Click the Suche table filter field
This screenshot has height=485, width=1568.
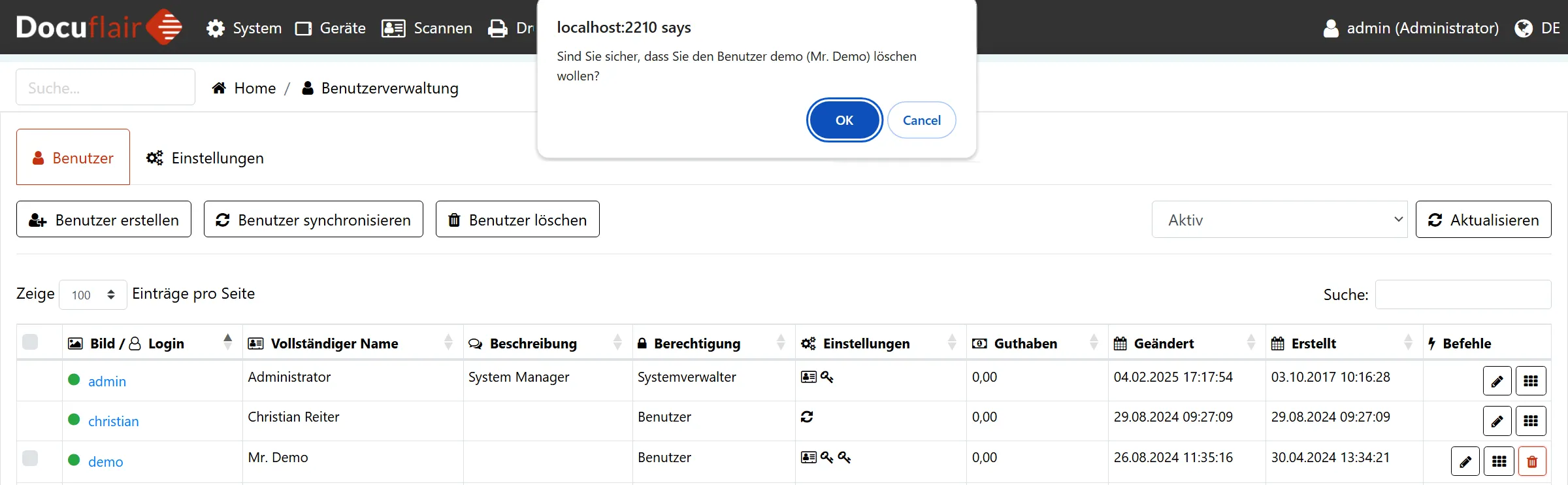pyautogui.click(x=1462, y=295)
